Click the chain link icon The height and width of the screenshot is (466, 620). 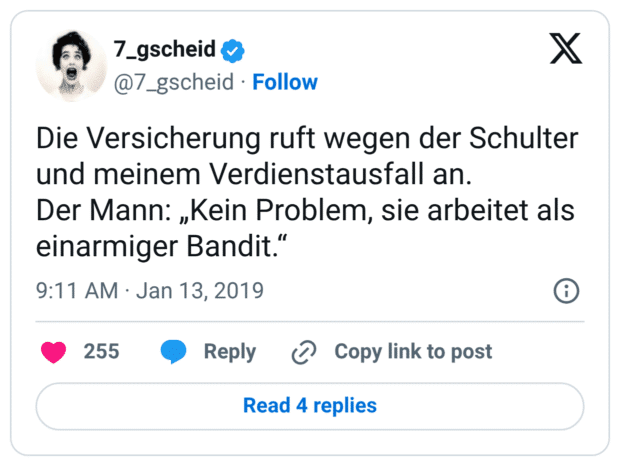click(303, 352)
